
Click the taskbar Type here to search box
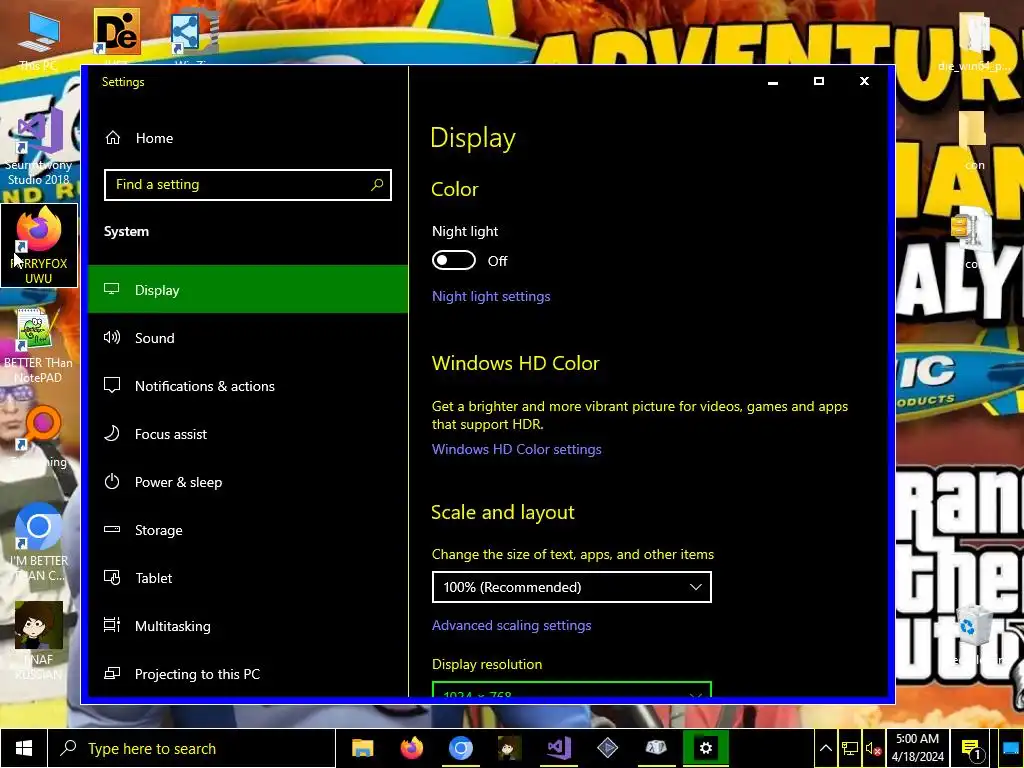[192, 748]
